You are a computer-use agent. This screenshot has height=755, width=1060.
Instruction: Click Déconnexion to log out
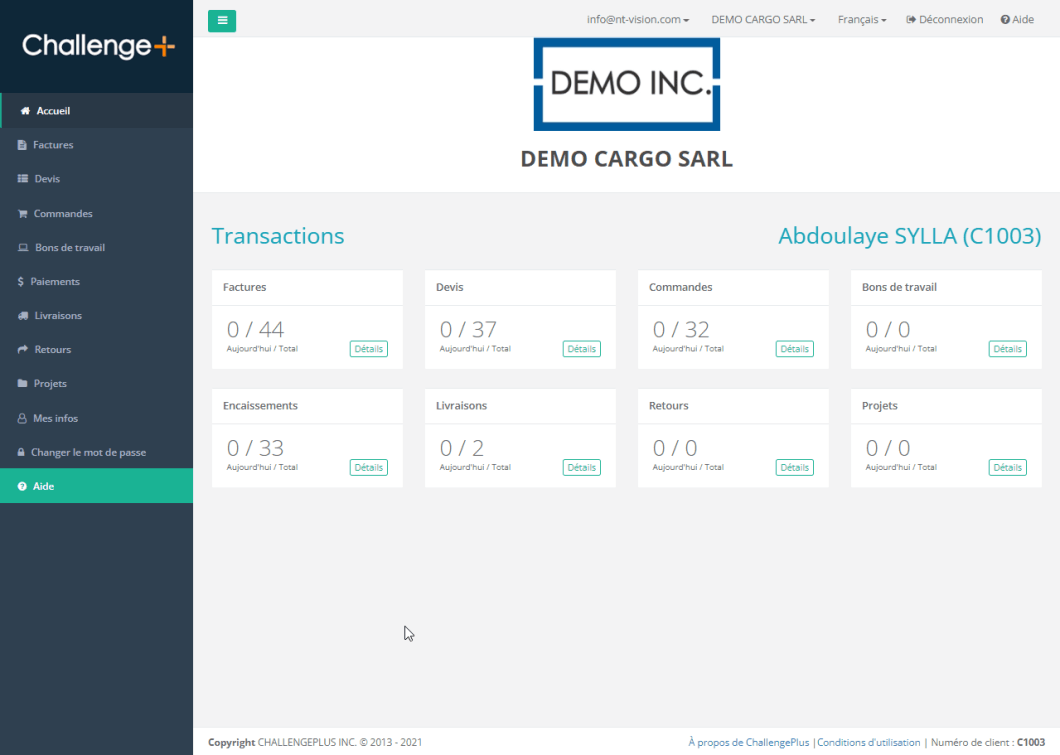tap(944, 20)
